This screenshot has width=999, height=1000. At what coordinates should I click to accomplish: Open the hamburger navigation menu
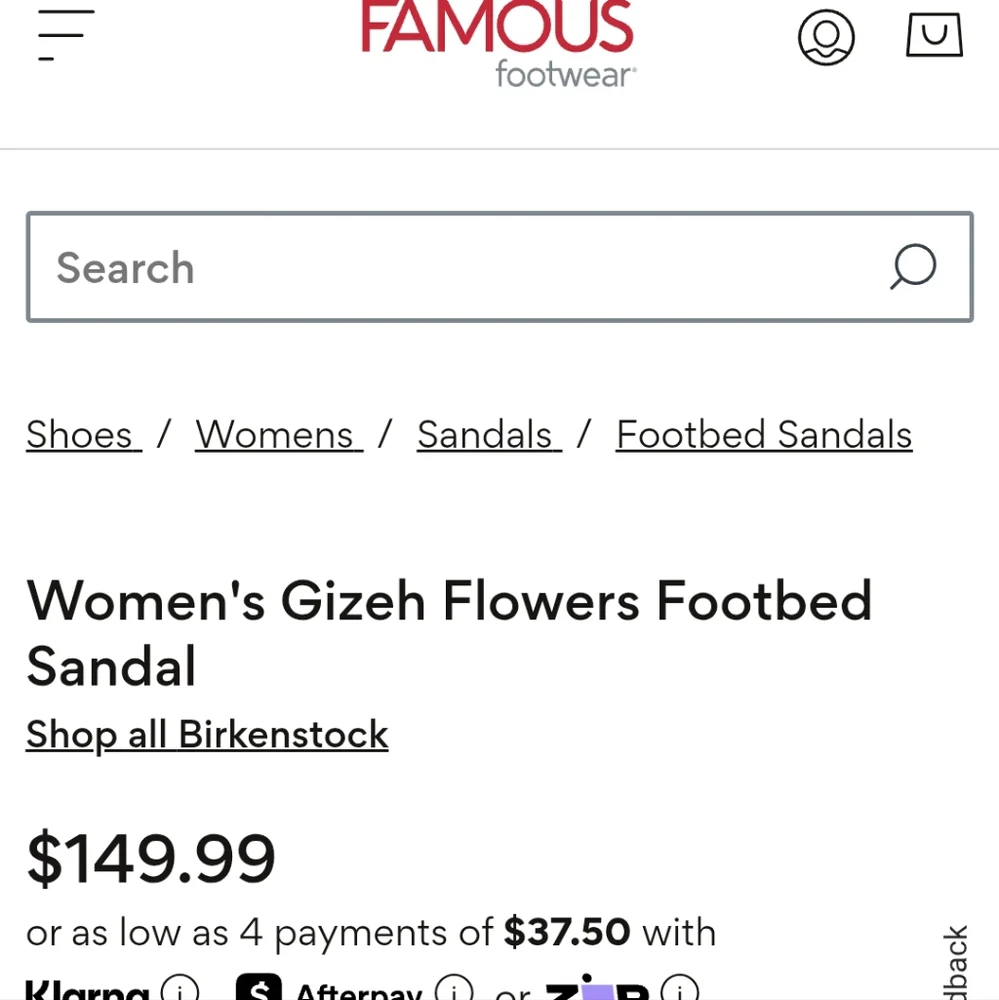[62, 33]
